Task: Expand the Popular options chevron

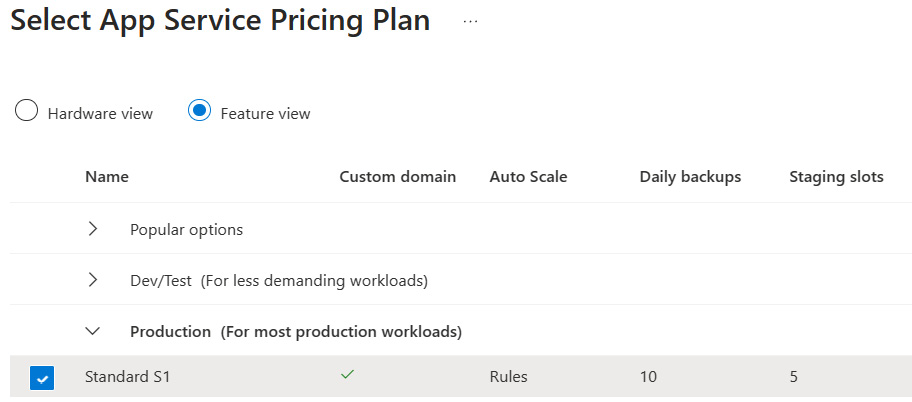Action: (92, 229)
